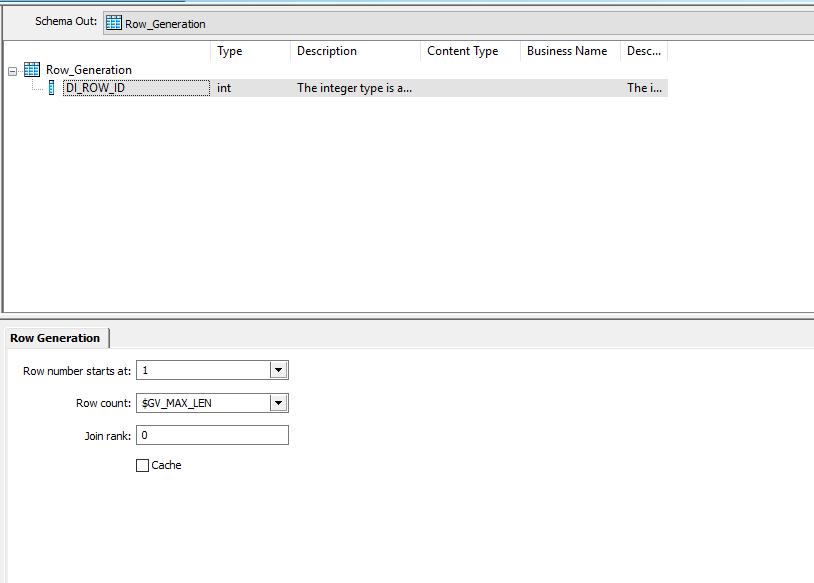The height and width of the screenshot is (583, 814).
Task: Collapse the Row_Generation tree node
Action: [x=12, y=71]
